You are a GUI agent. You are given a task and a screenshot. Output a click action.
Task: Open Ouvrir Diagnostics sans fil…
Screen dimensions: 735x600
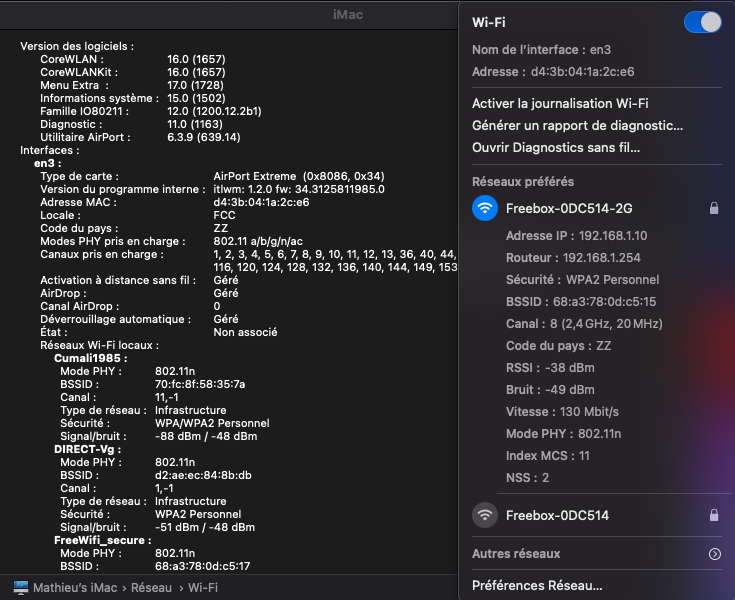[x=556, y=148]
